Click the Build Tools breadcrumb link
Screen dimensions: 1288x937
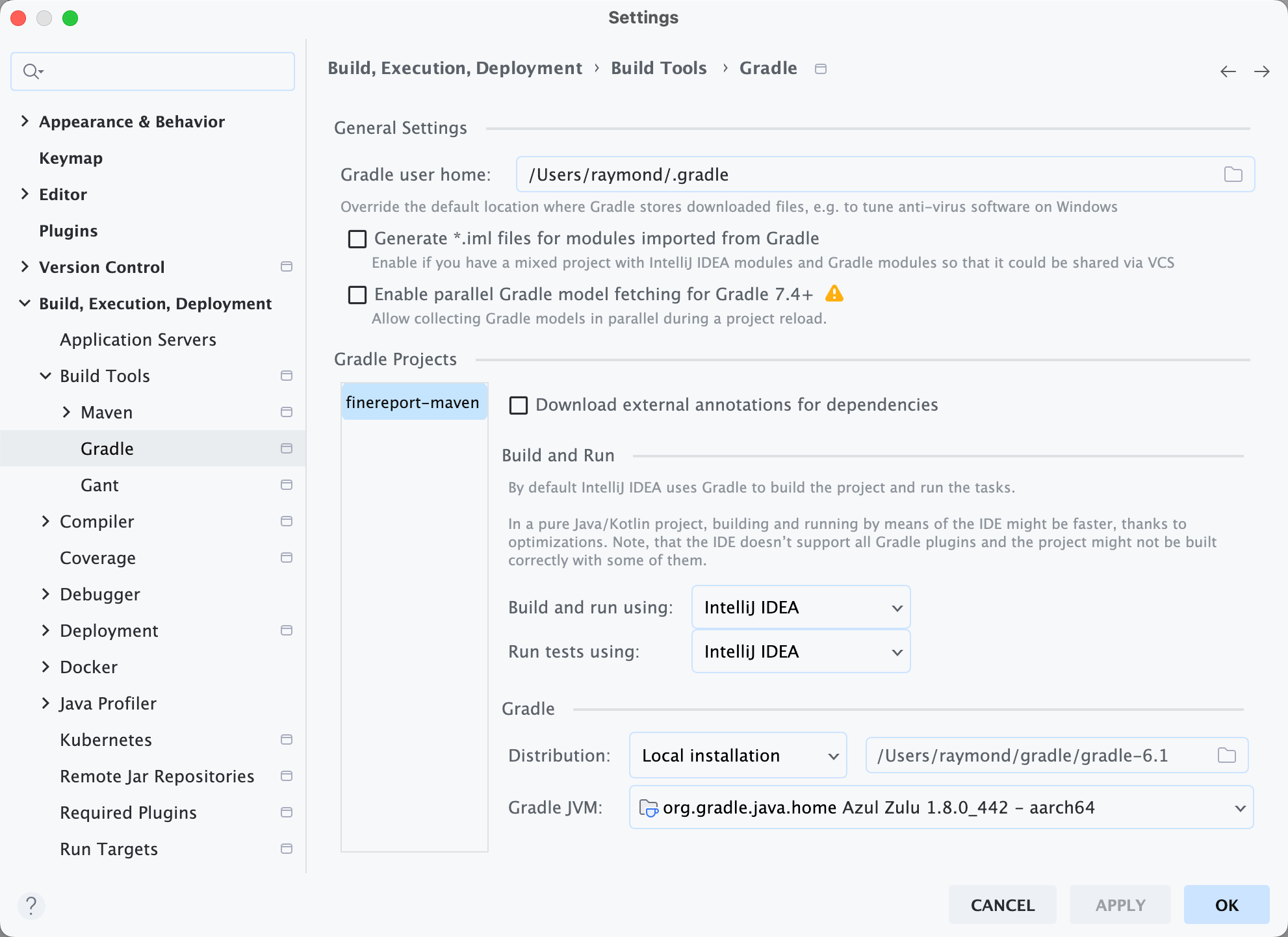tap(658, 68)
